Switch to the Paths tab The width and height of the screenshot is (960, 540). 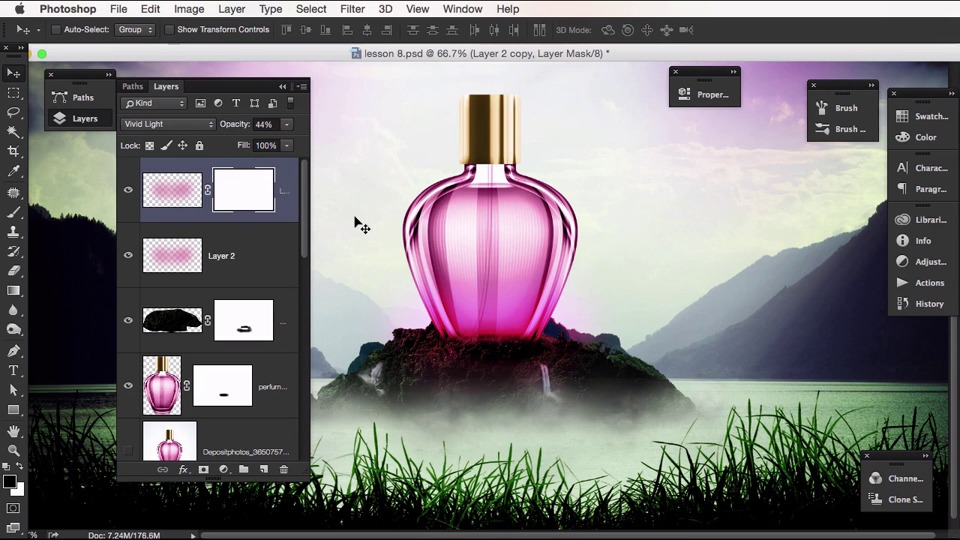point(132,87)
